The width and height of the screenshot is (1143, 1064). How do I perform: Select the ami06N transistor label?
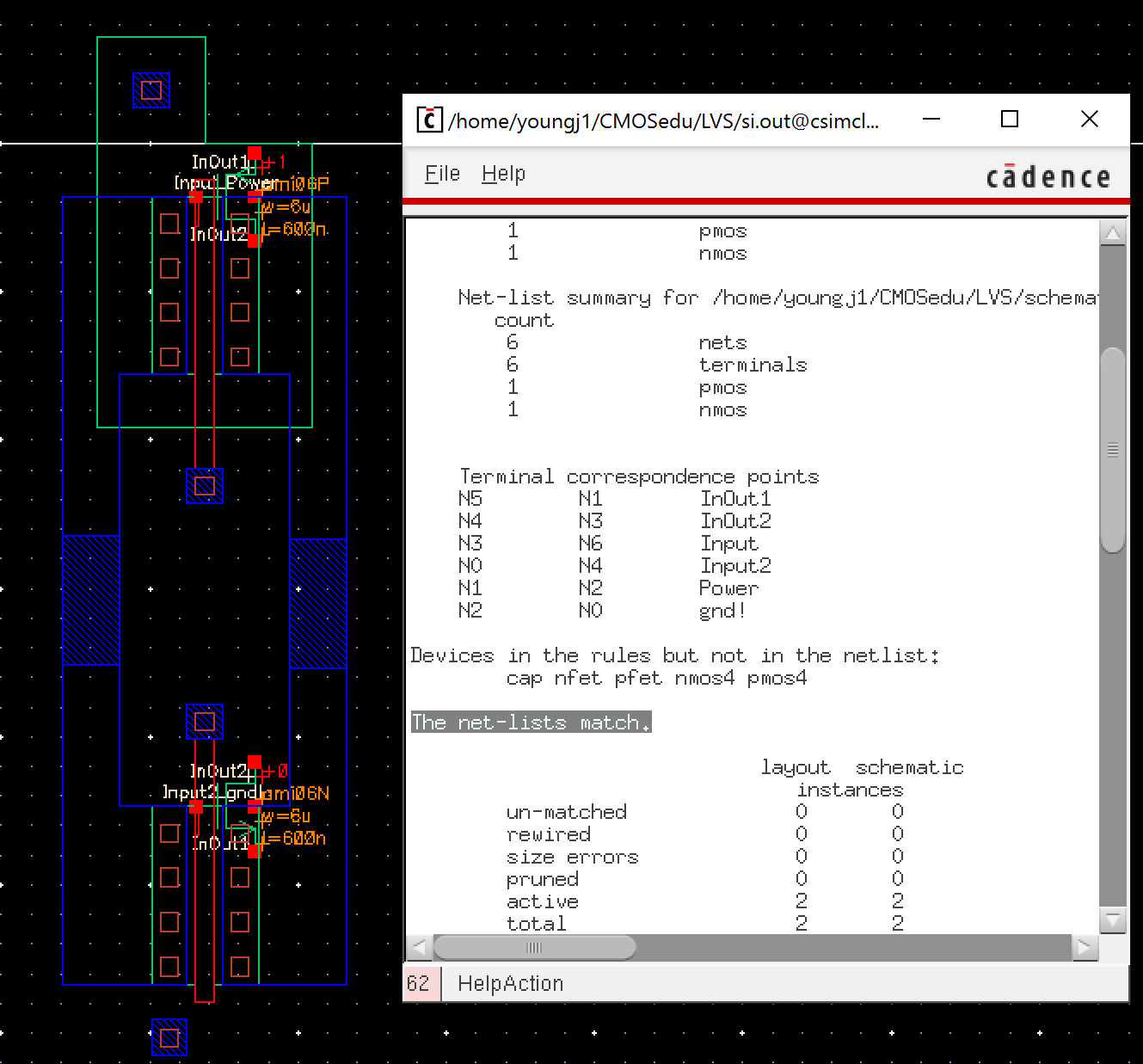click(295, 793)
